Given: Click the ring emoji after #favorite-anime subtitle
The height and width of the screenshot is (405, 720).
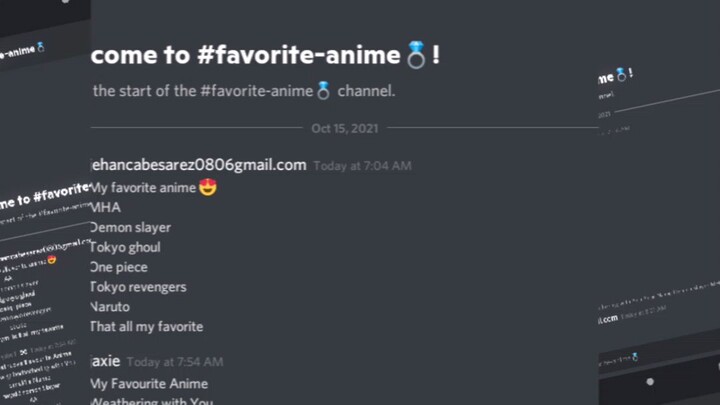Looking at the screenshot, I should click(x=323, y=91).
